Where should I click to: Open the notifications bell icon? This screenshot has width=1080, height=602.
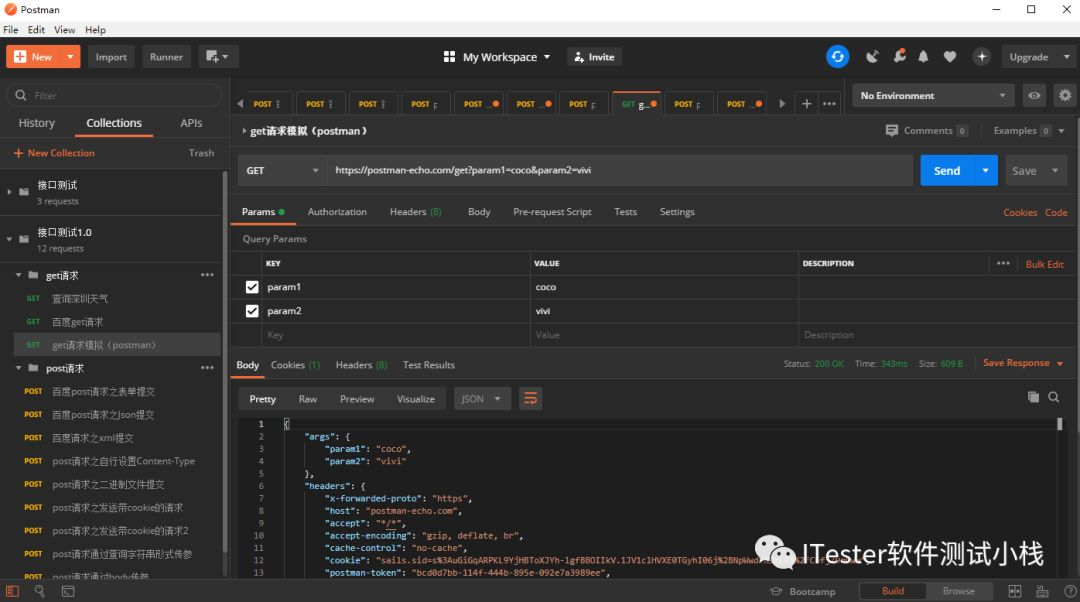click(923, 56)
